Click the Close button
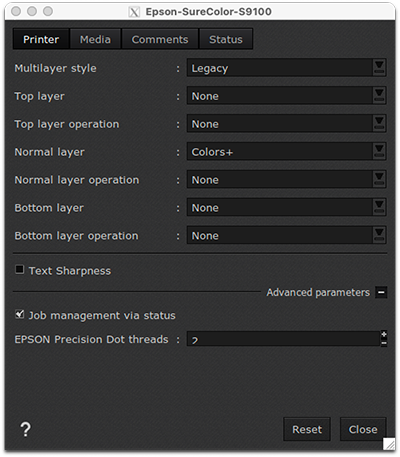Screen dimensions: 400x457 [363, 429]
